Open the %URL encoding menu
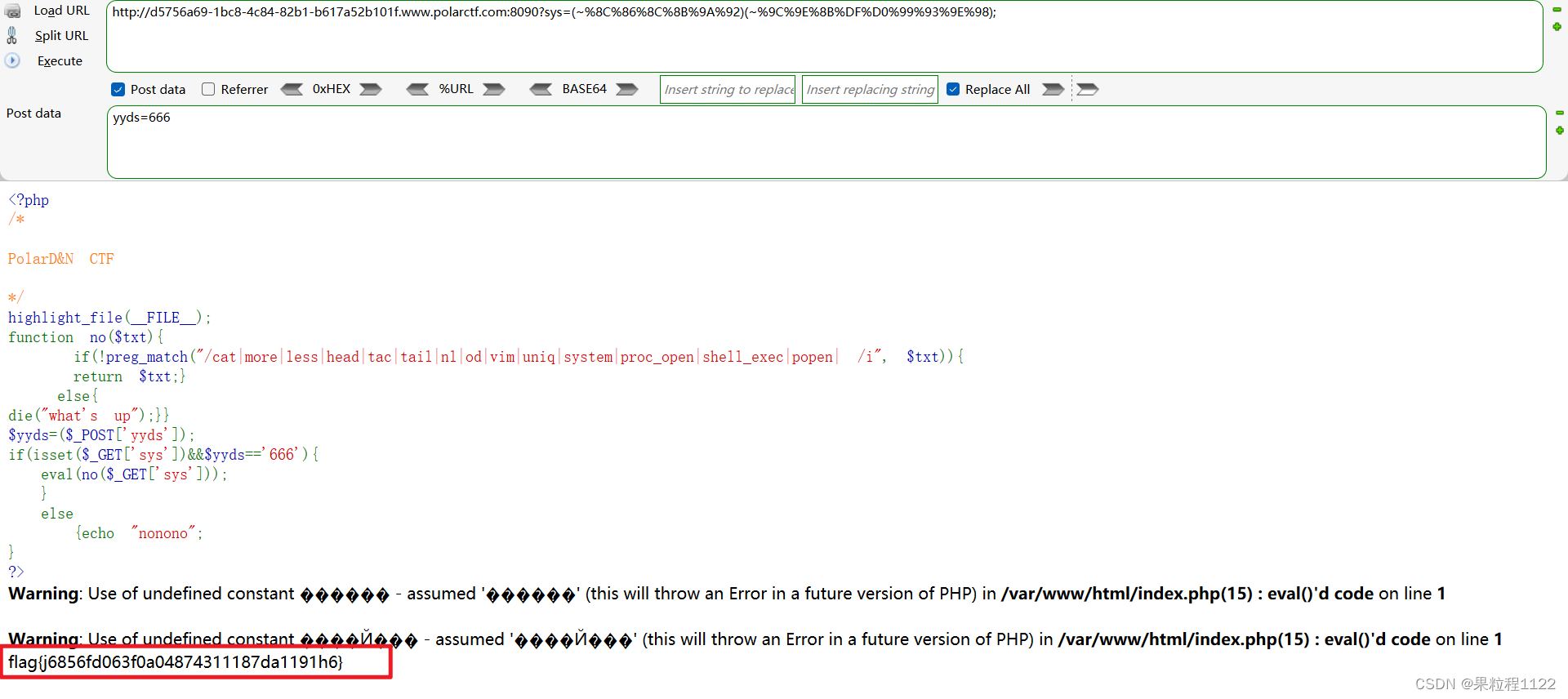1568x699 pixels. pos(456,89)
